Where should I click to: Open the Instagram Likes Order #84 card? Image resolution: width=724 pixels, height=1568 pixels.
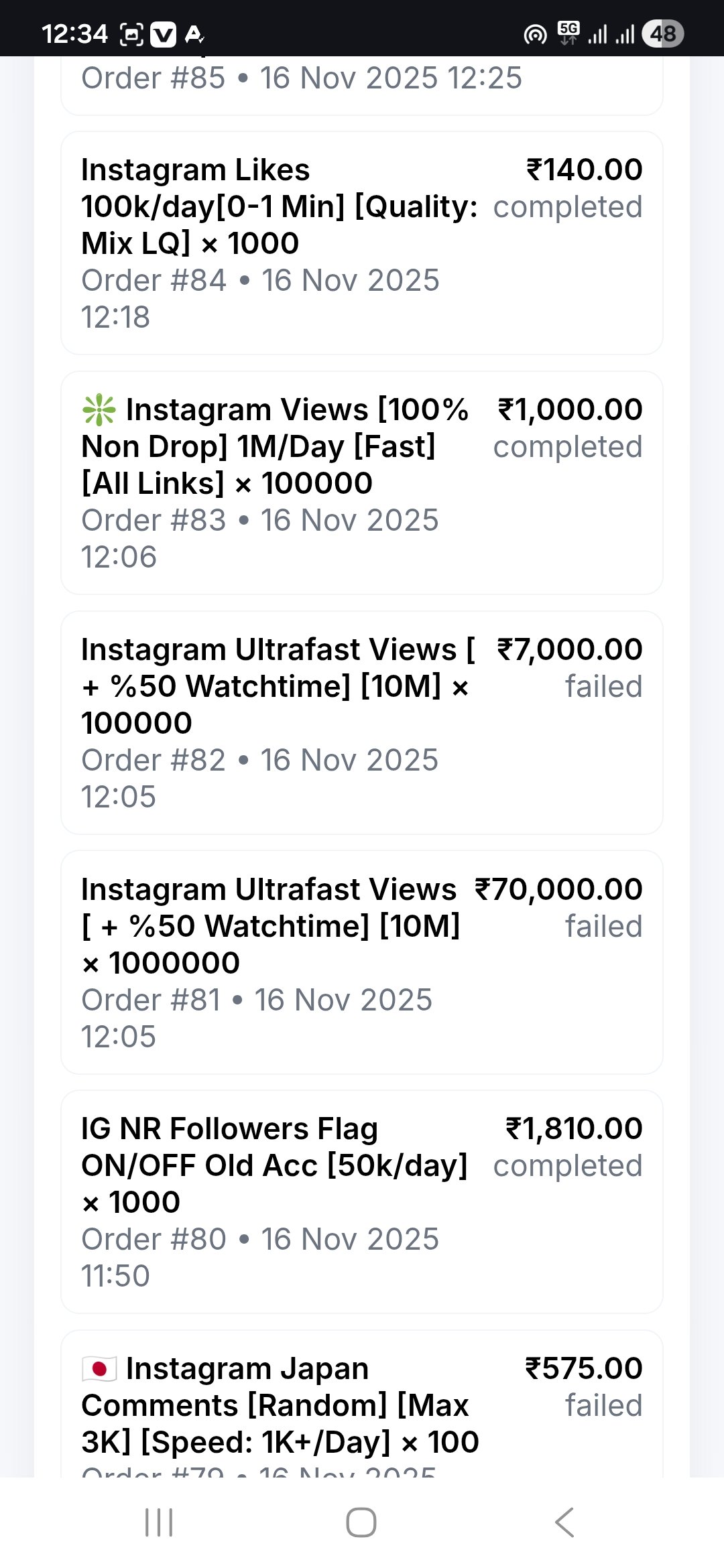(x=362, y=243)
